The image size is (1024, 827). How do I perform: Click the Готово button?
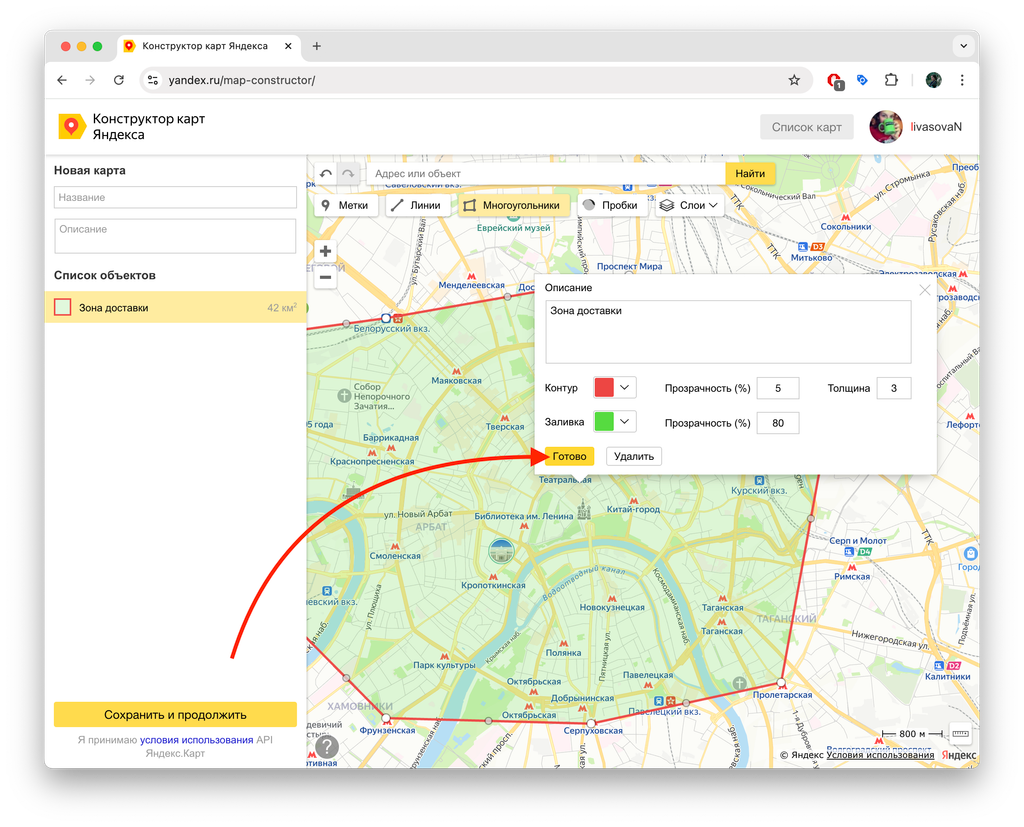click(x=569, y=457)
